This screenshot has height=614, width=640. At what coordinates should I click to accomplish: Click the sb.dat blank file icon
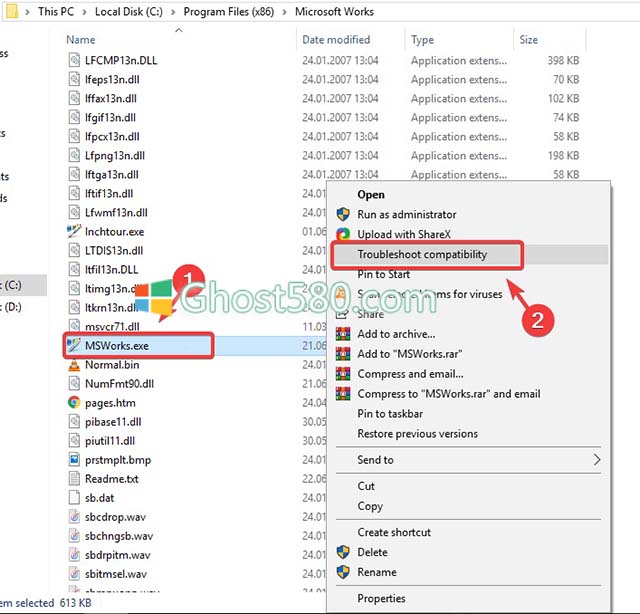74,498
